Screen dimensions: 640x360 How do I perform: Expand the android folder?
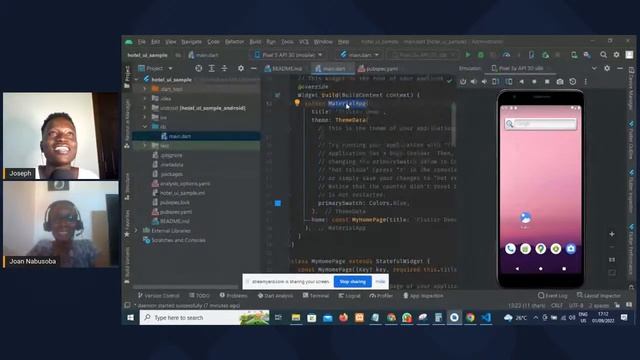pyautogui.click(x=144, y=108)
